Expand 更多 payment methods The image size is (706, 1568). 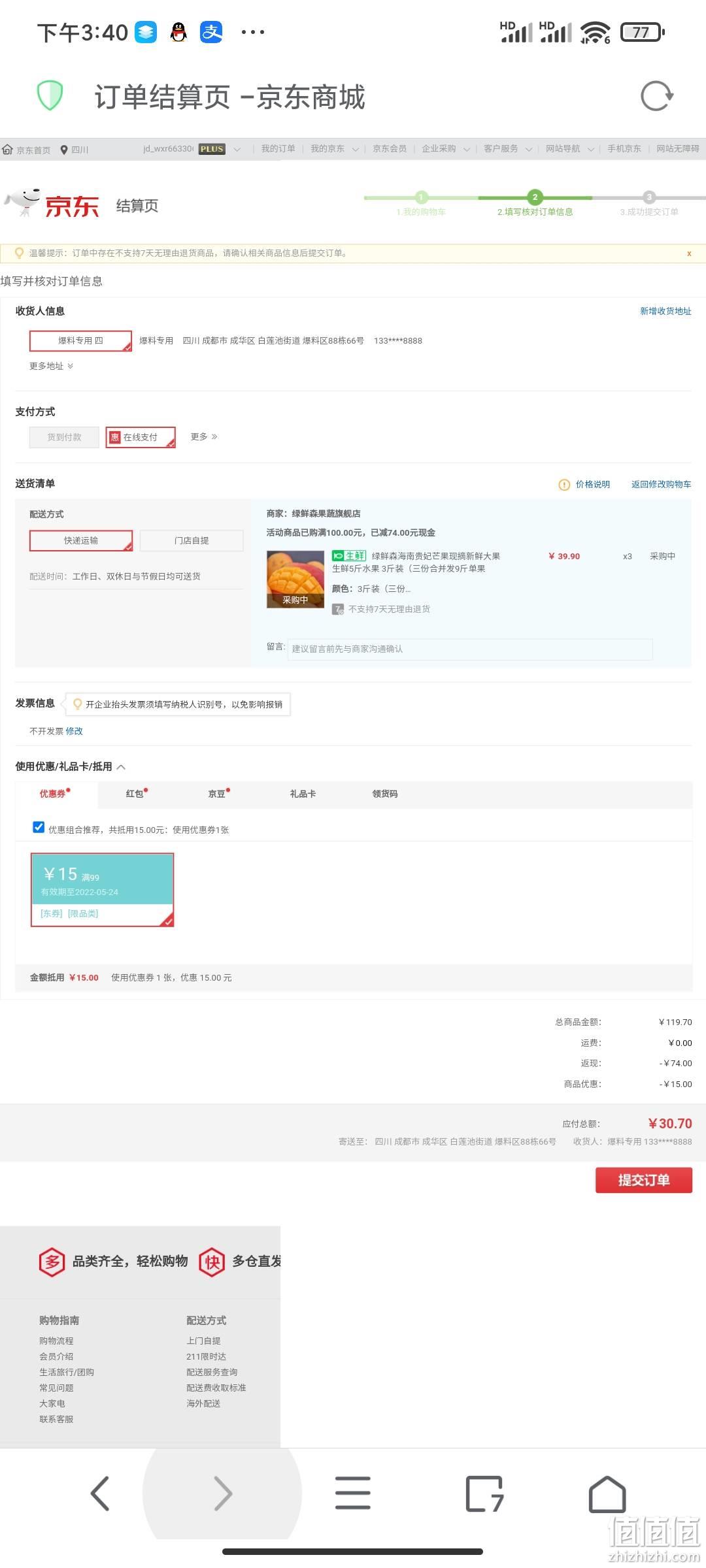pyautogui.click(x=204, y=436)
